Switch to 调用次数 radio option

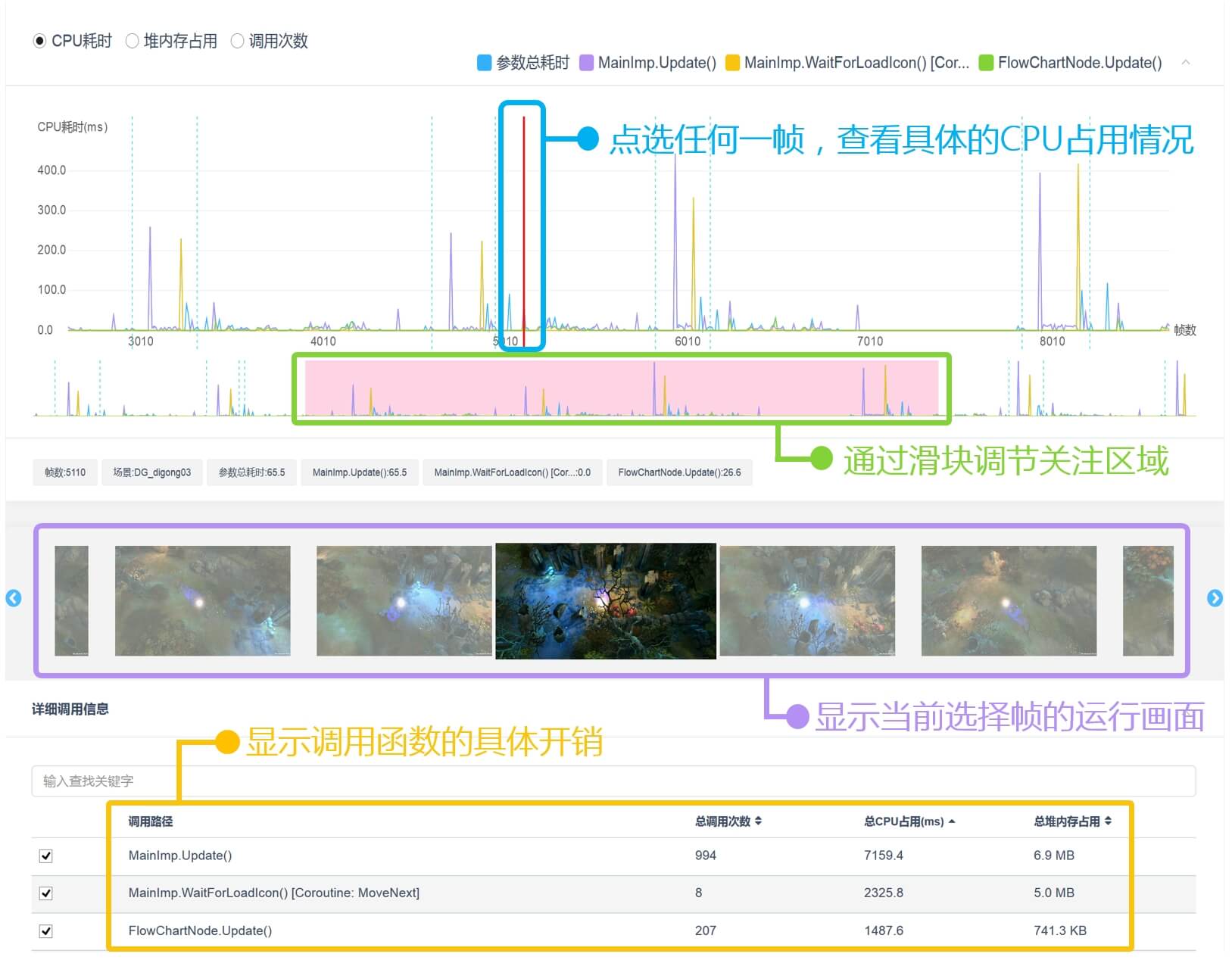237,41
